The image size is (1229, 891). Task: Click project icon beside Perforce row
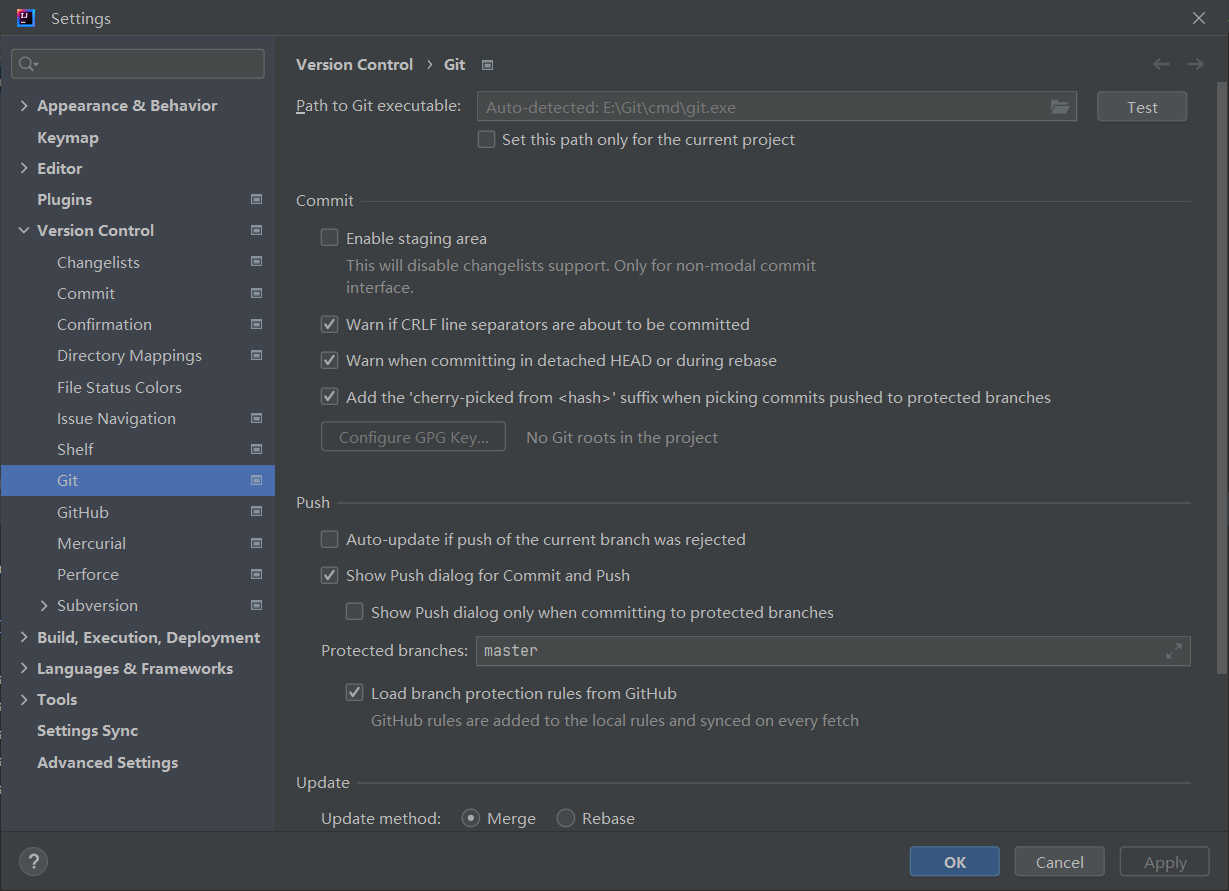coord(257,574)
